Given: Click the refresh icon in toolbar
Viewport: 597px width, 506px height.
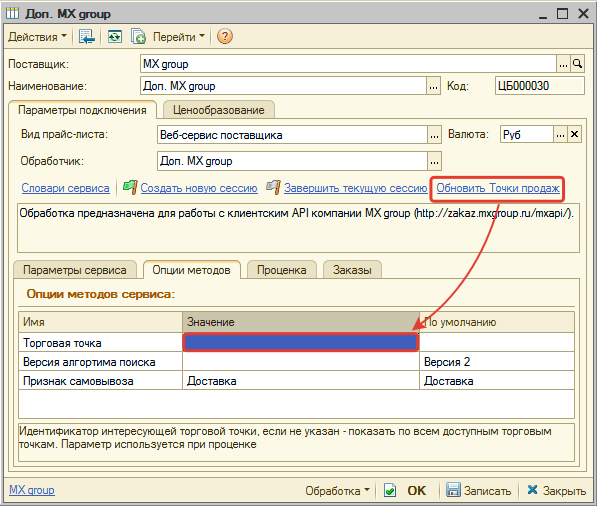Looking at the screenshot, I should [x=115, y=37].
